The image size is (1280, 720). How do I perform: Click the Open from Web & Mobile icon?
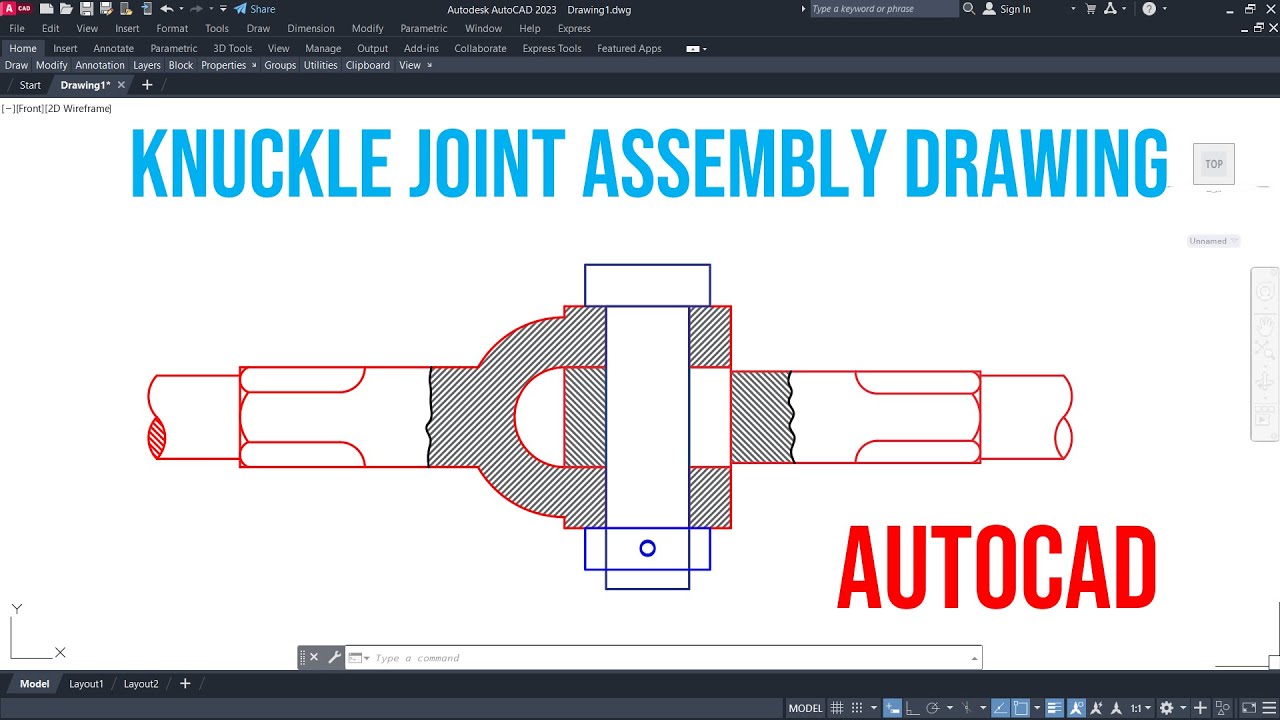click(x=126, y=9)
